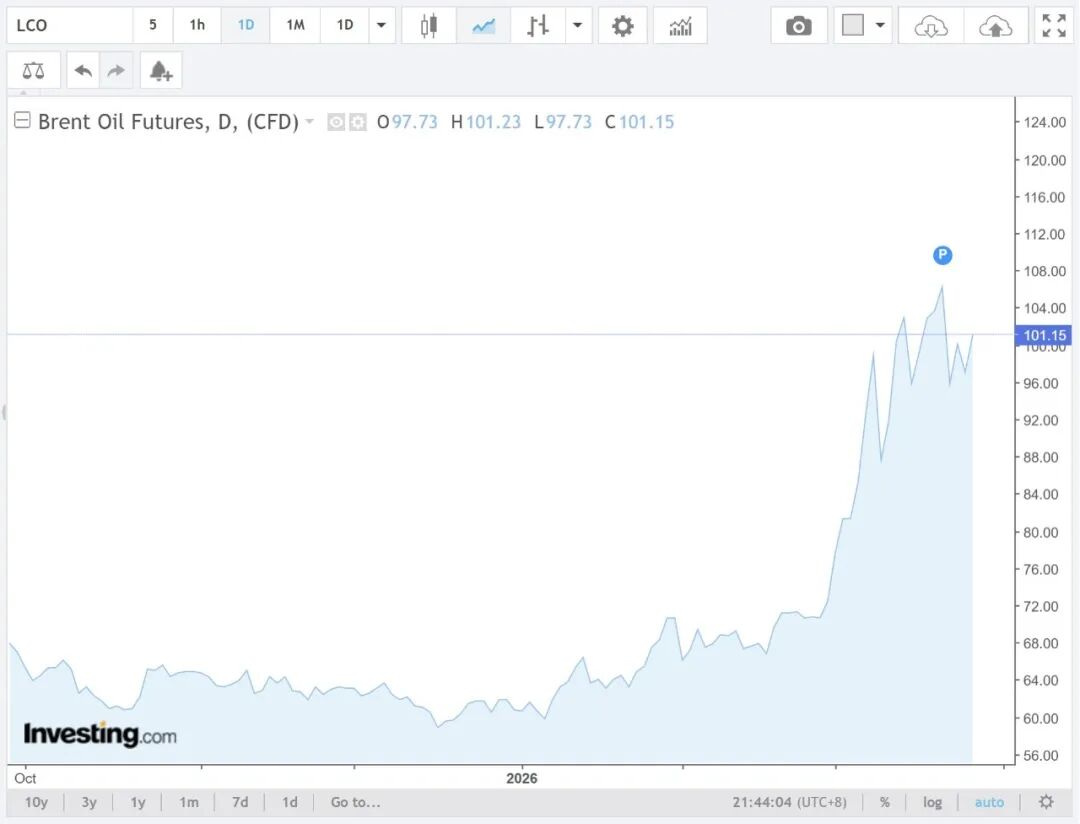Click the load chart cloud download icon
This screenshot has height=824, width=1080.
tap(931, 26)
